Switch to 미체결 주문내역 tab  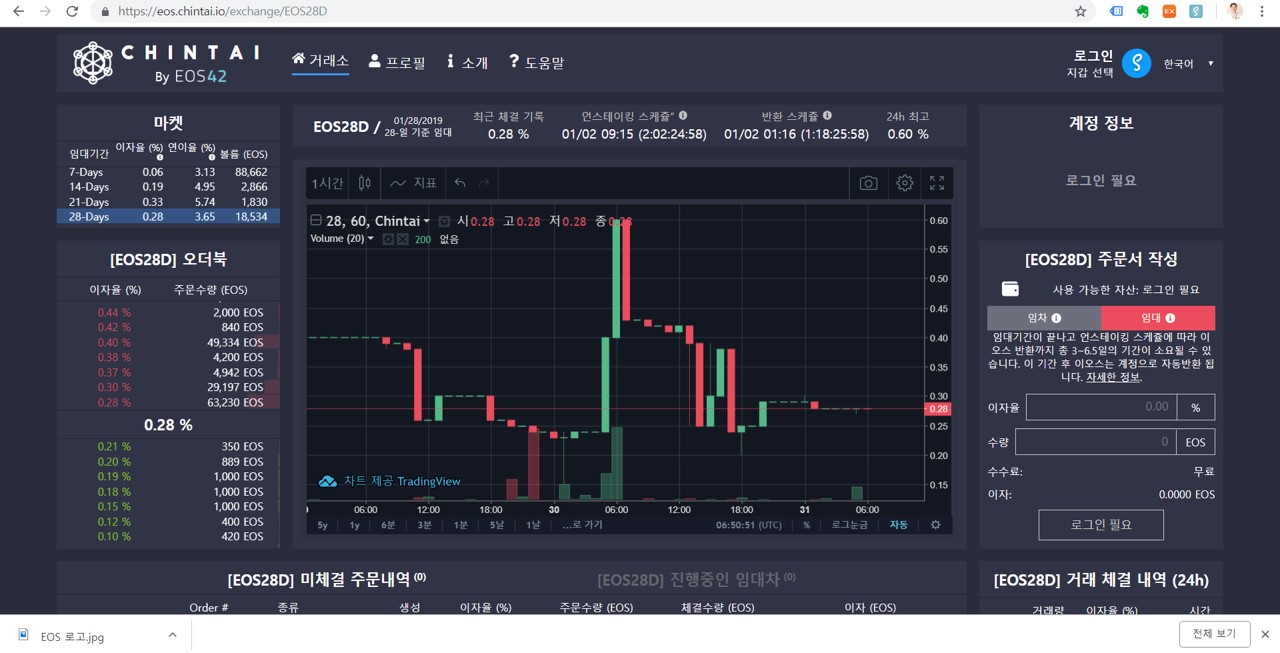(326, 579)
